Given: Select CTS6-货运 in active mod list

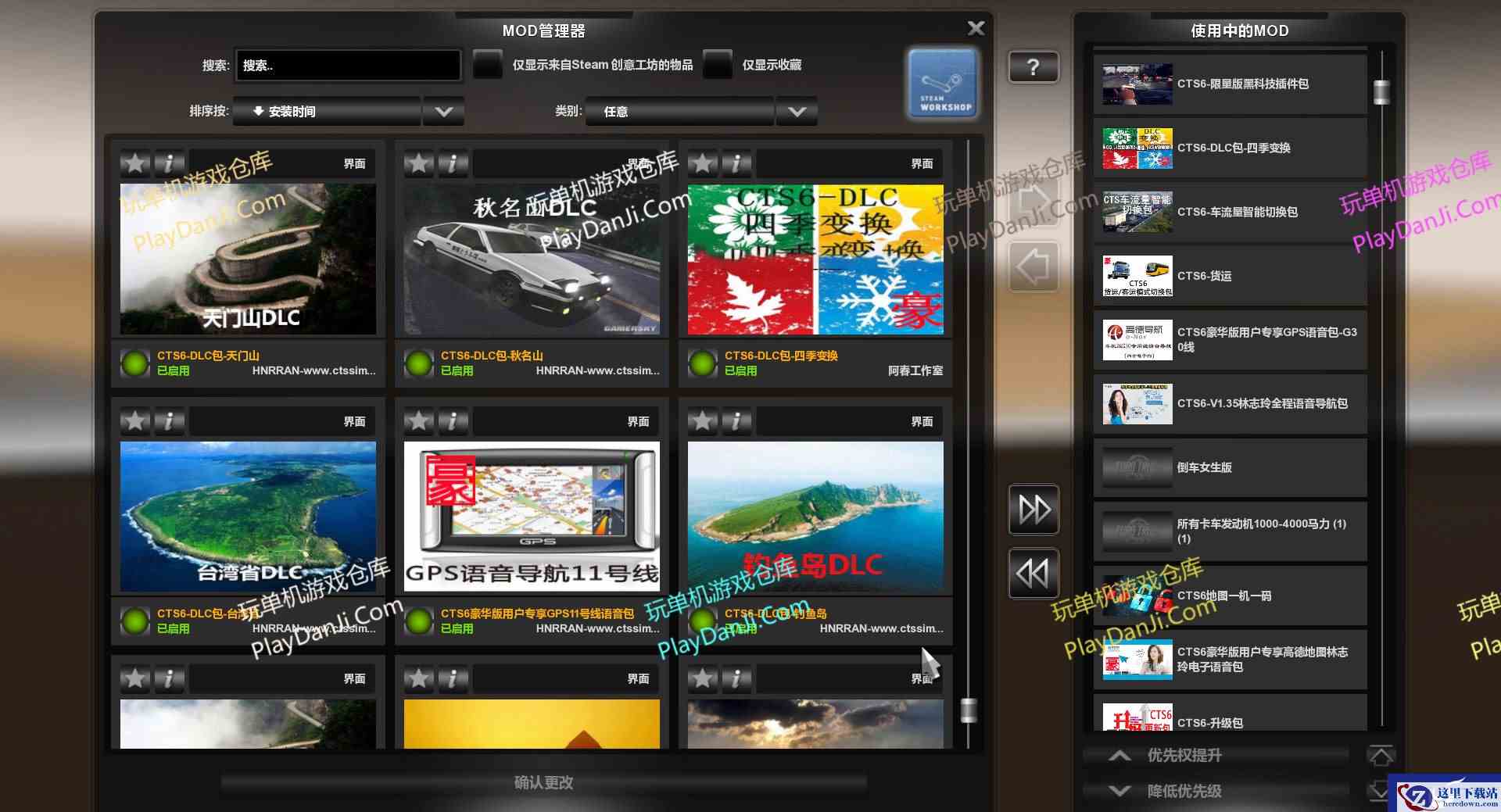Looking at the screenshot, I should click(x=1230, y=276).
